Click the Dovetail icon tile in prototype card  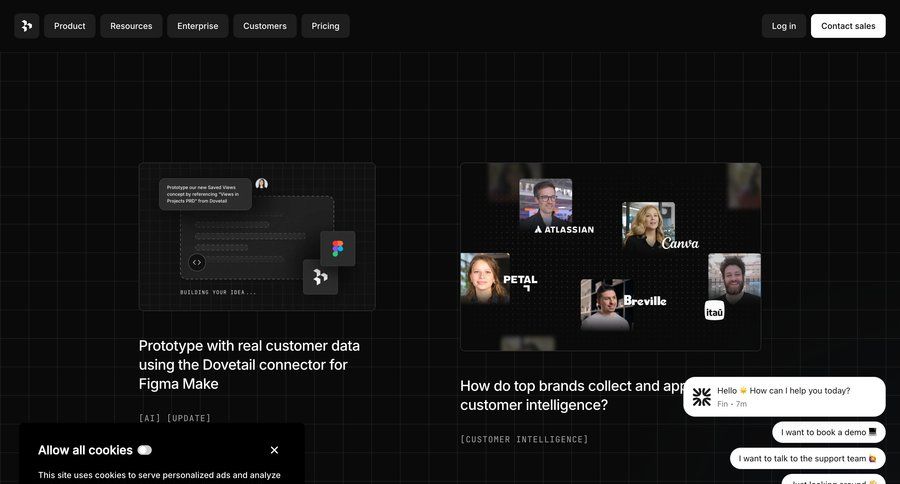click(x=320, y=277)
